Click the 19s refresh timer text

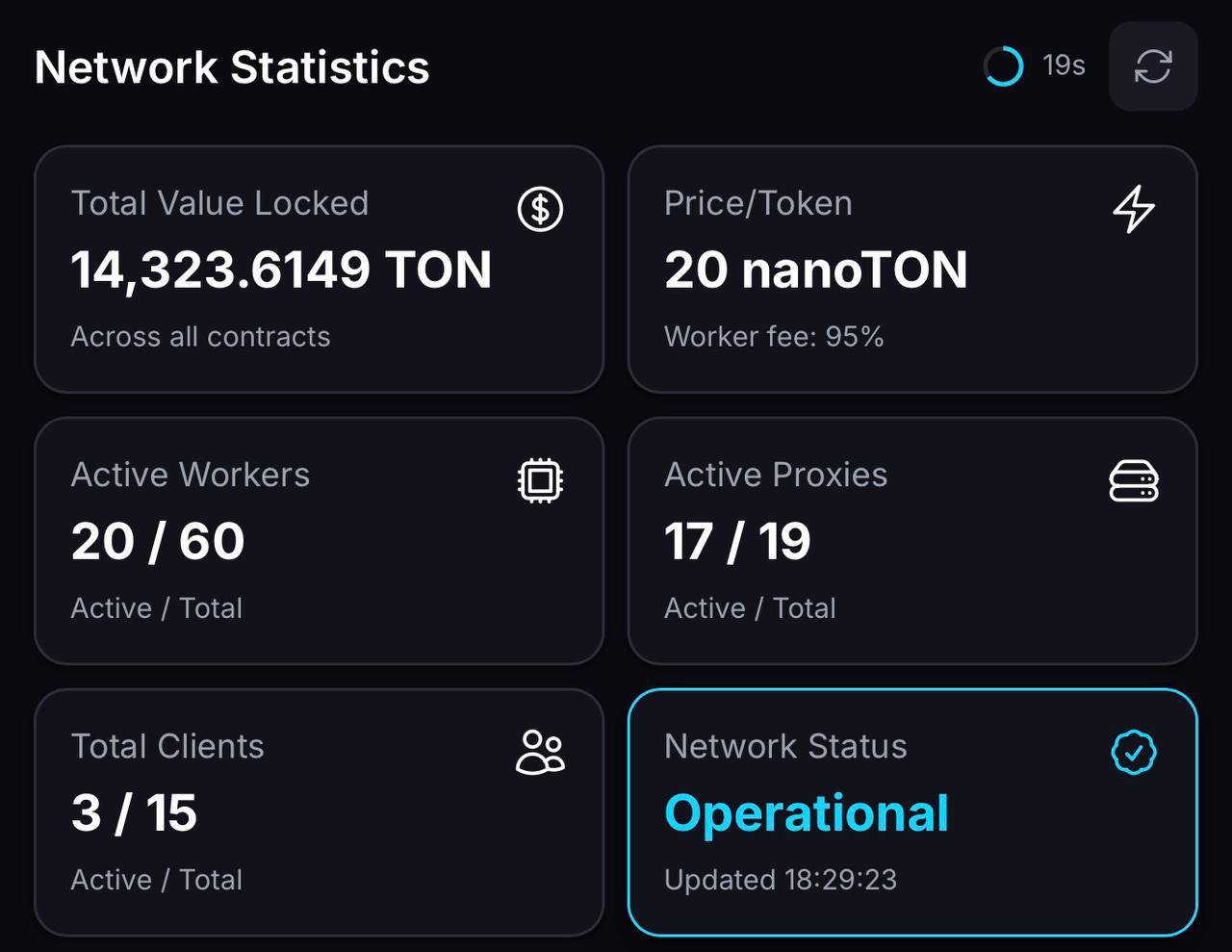1064,65
